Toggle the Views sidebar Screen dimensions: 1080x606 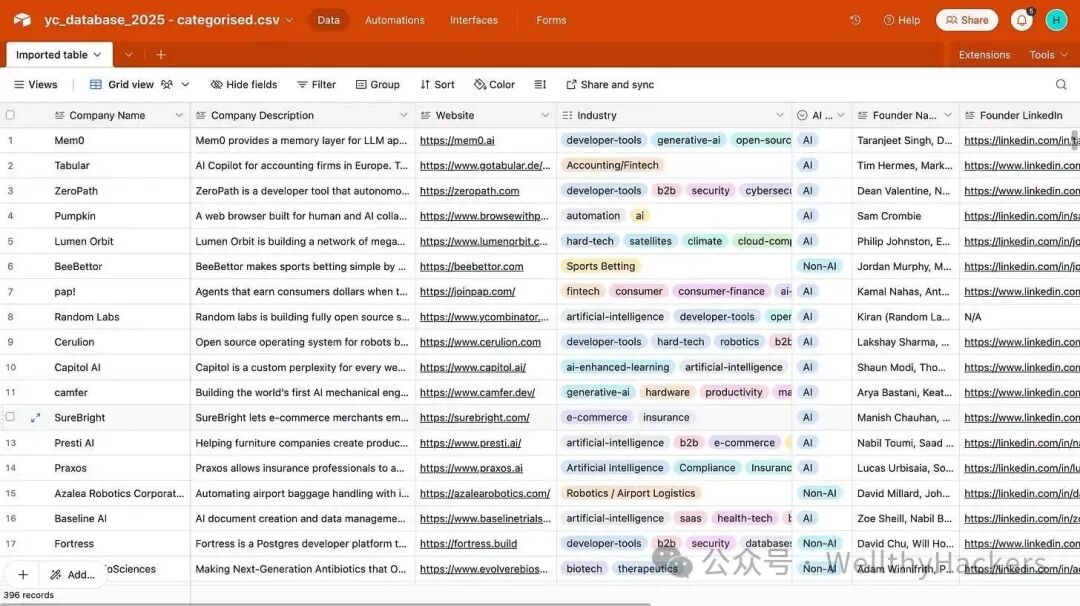36,85
